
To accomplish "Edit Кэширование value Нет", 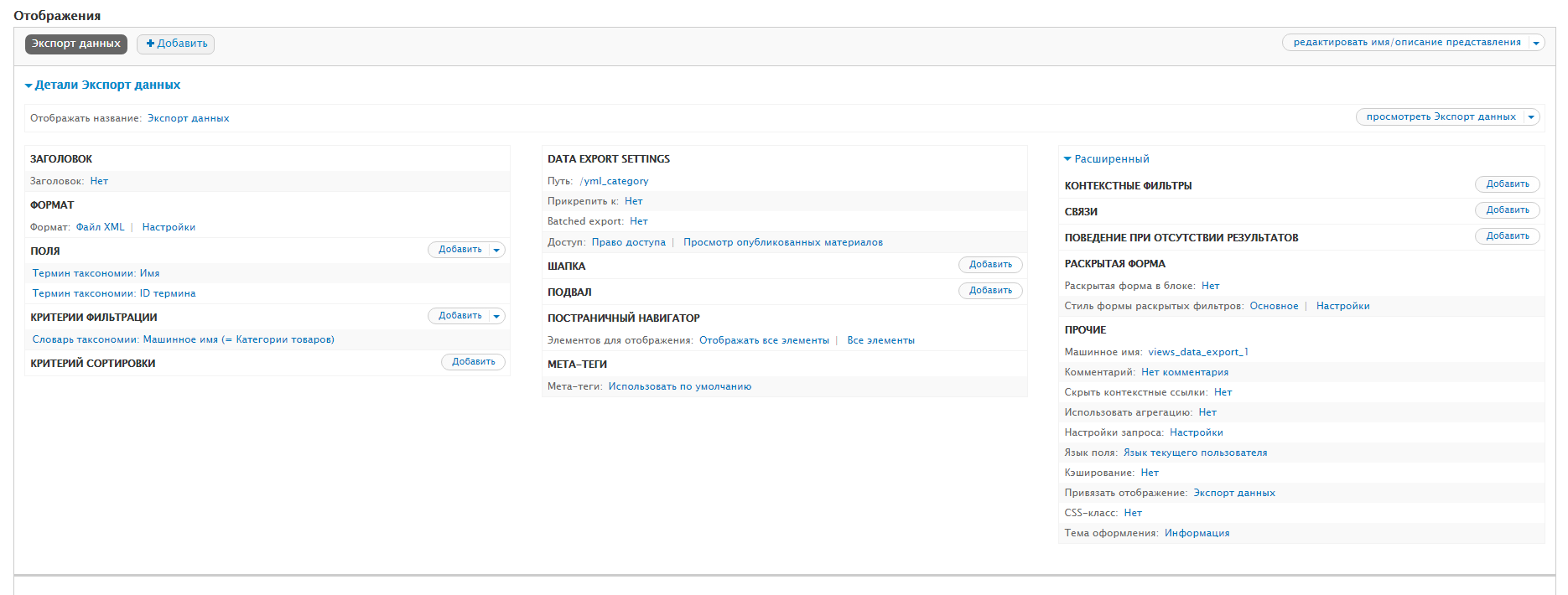I will click(x=1150, y=473).
